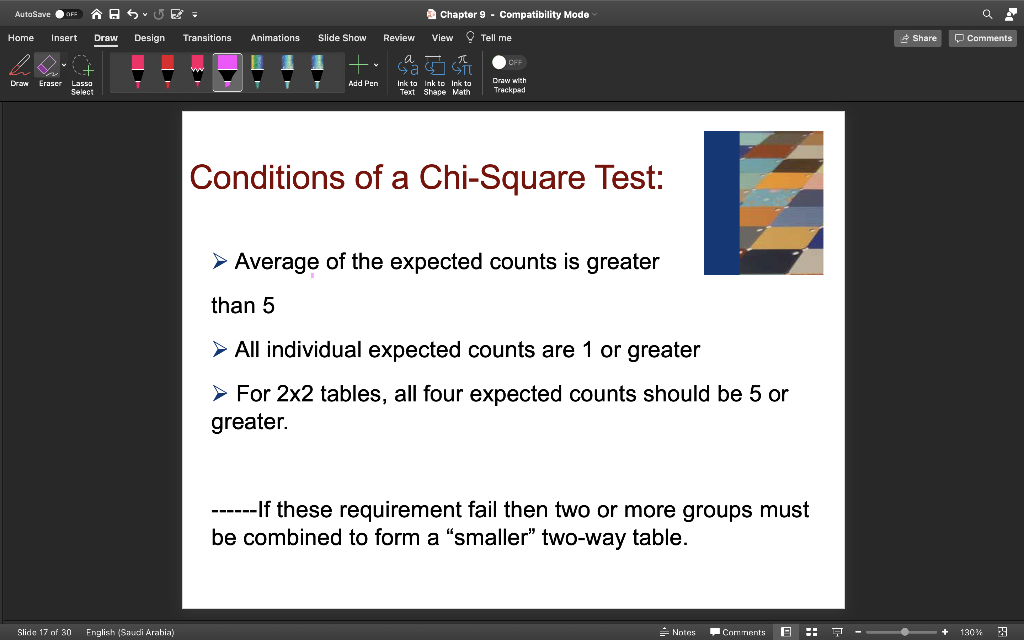The width and height of the screenshot is (1024, 640).
Task: Click the 'All individual expected counts' bullet
Action: coord(456,350)
